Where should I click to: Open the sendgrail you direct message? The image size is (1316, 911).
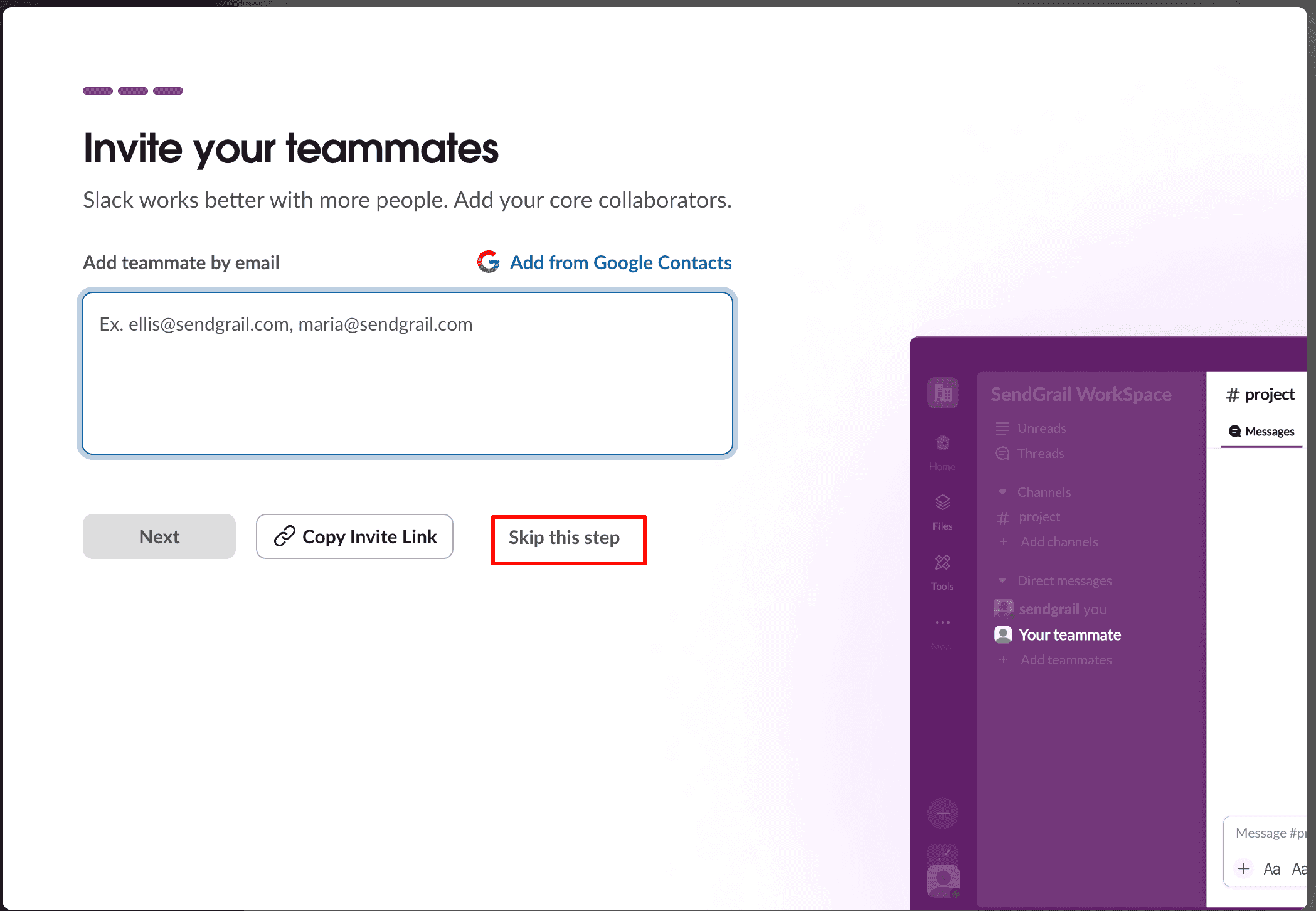[1051, 609]
